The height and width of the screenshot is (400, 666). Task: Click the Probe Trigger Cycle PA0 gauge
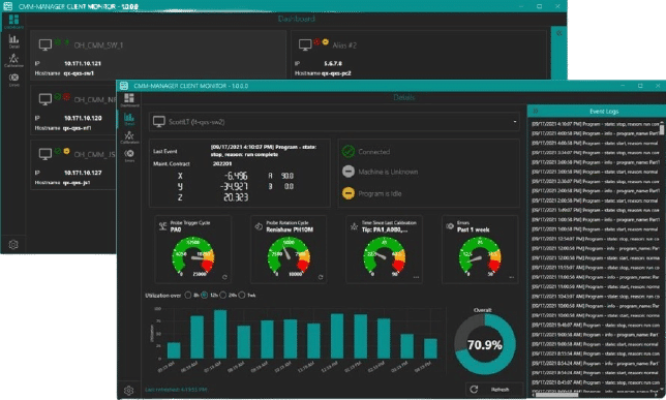tap(193, 257)
